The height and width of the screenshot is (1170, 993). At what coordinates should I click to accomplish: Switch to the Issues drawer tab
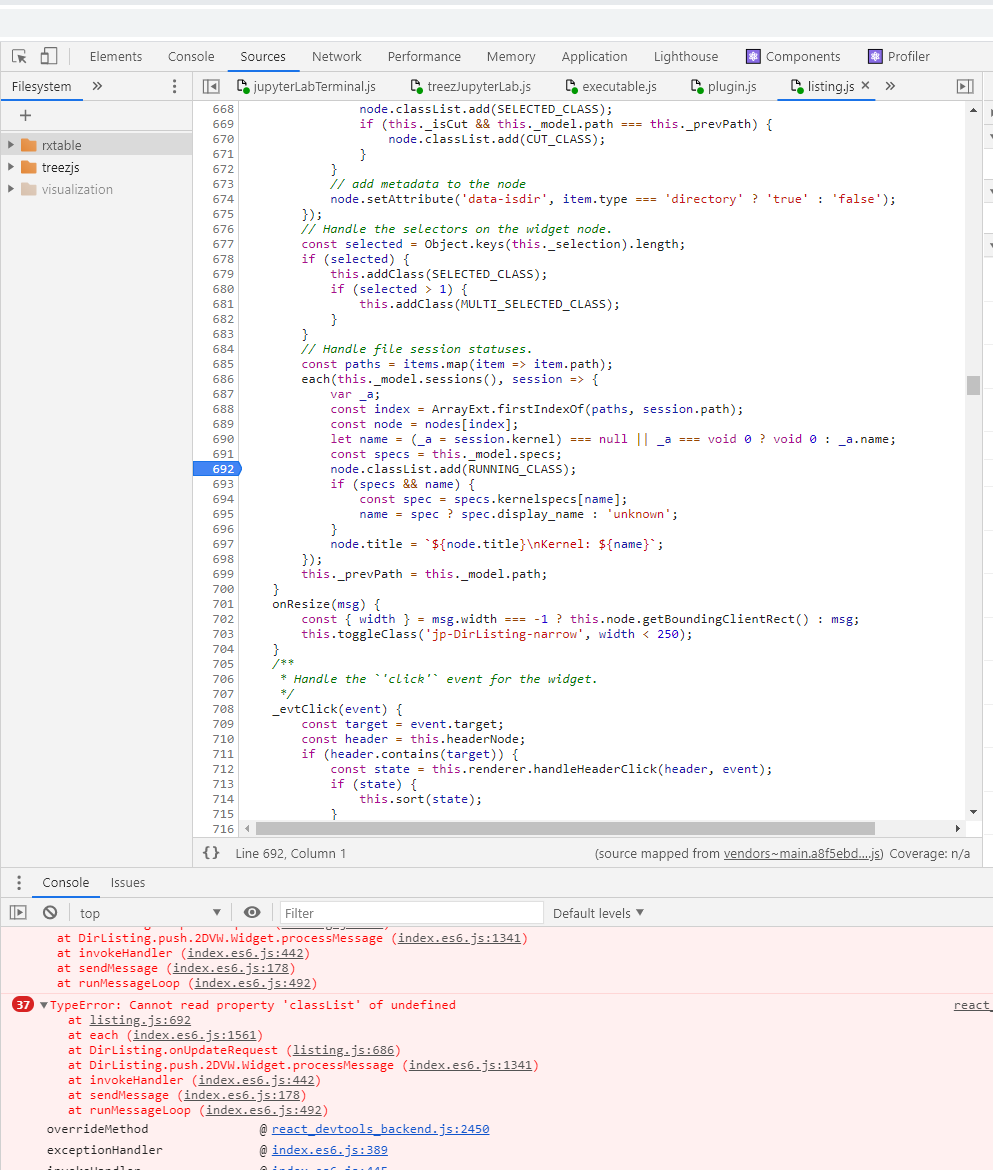(x=128, y=883)
